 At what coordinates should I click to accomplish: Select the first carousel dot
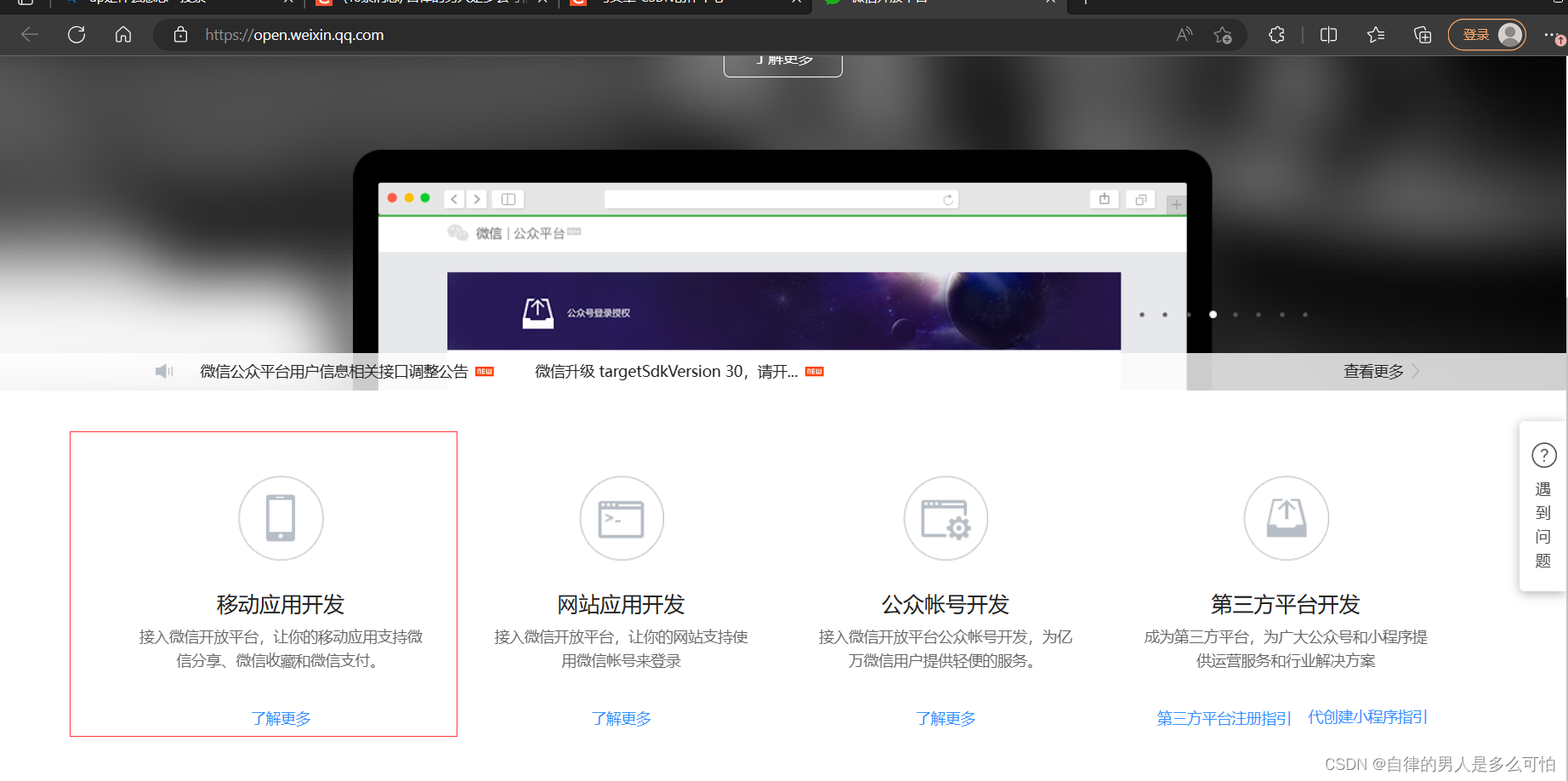tap(1142, 315)
